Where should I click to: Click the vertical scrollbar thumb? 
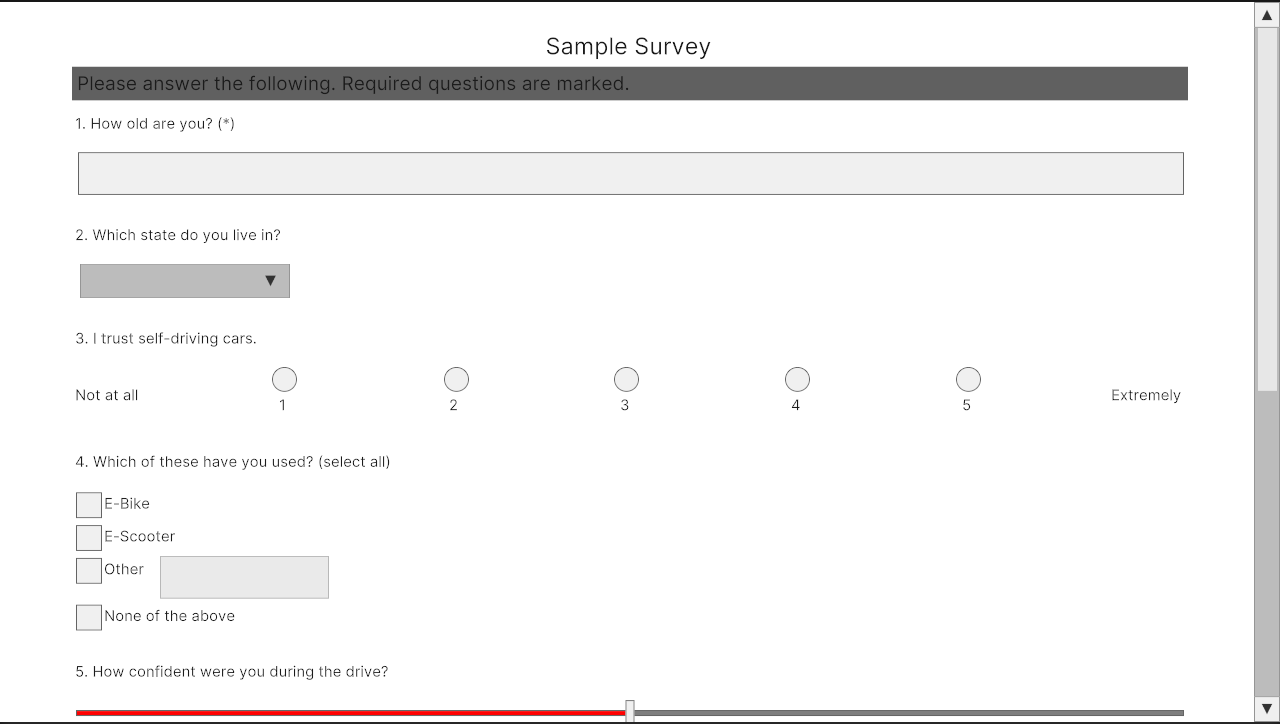[1267, 208]
